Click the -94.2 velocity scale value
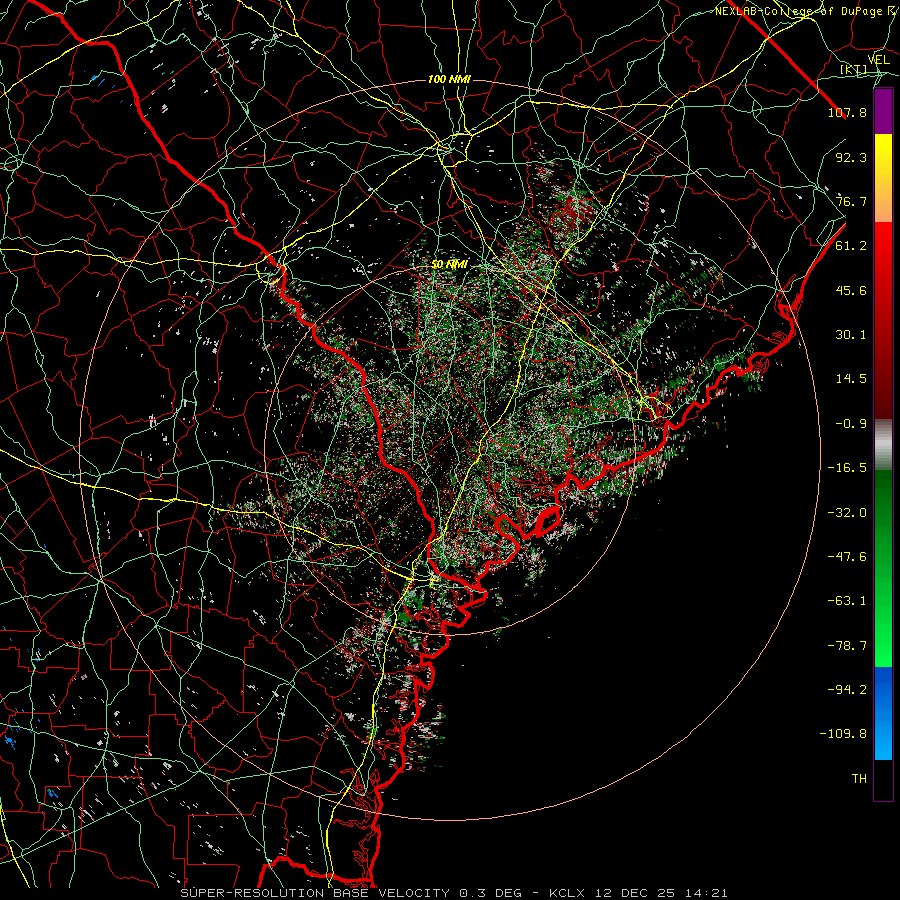The image size is (900, 900). [847, 690]
